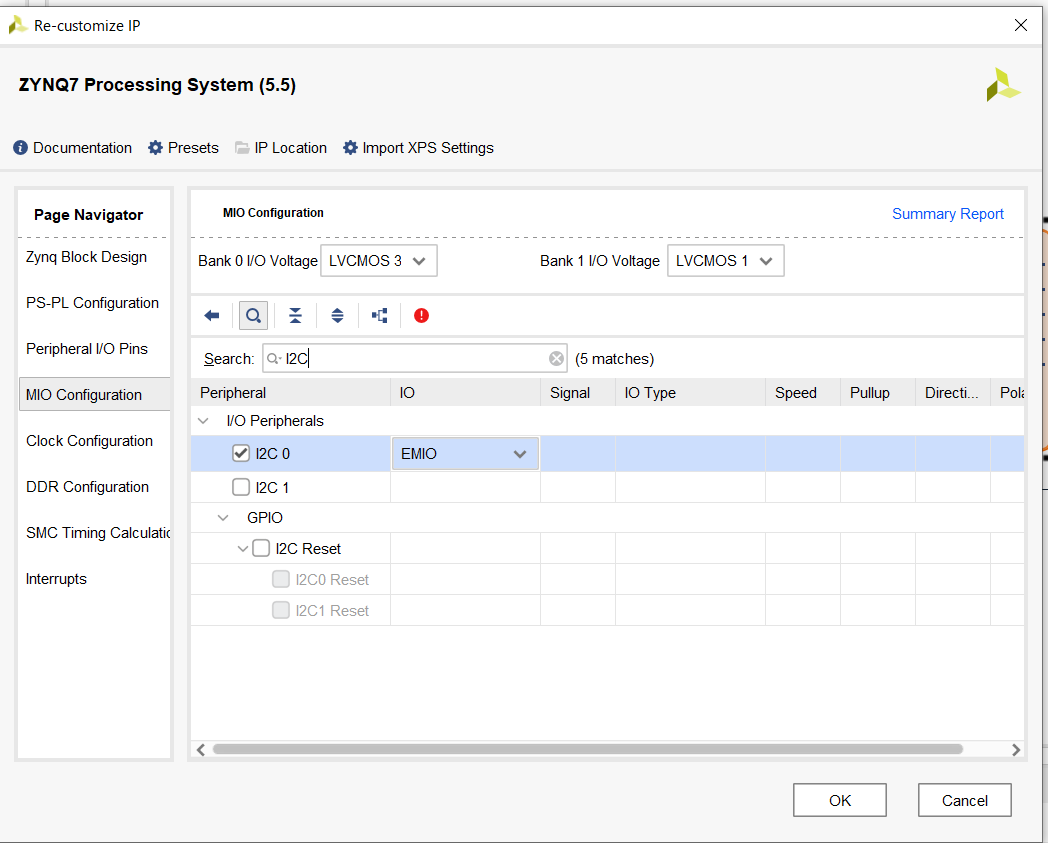Click Import XPS Settings
The width and height of the screenshot is (1048, 843).
pyautogui.click(x=428, y=148)
